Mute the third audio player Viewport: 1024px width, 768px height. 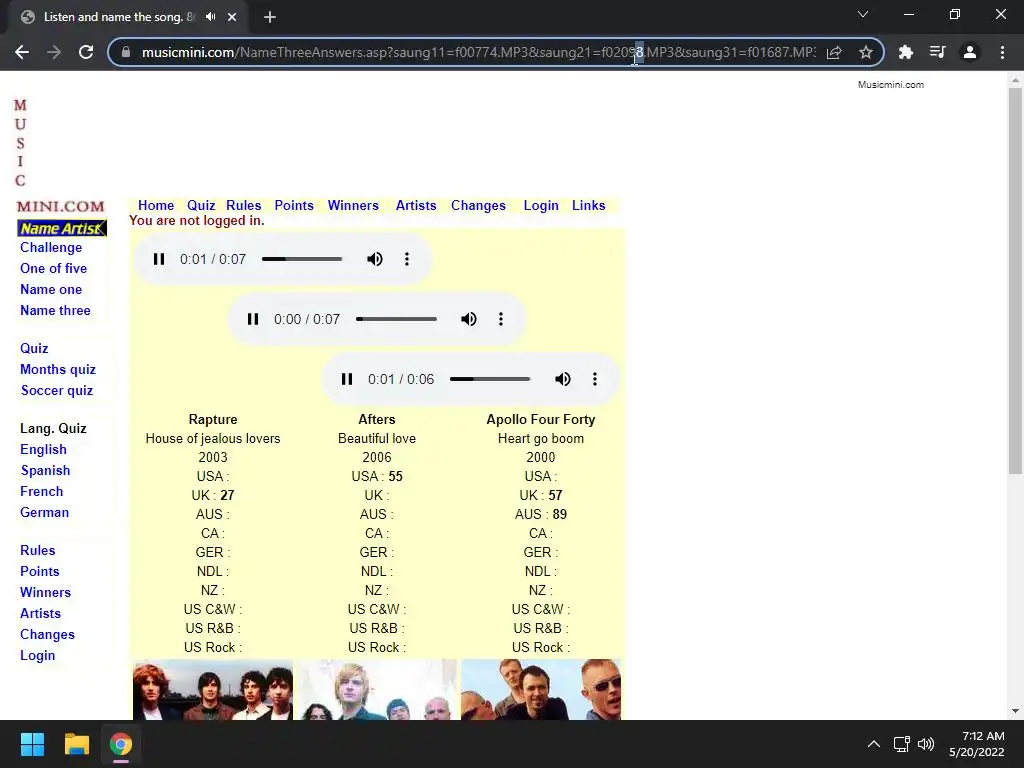pyautogui.click(x=563, y=379)
